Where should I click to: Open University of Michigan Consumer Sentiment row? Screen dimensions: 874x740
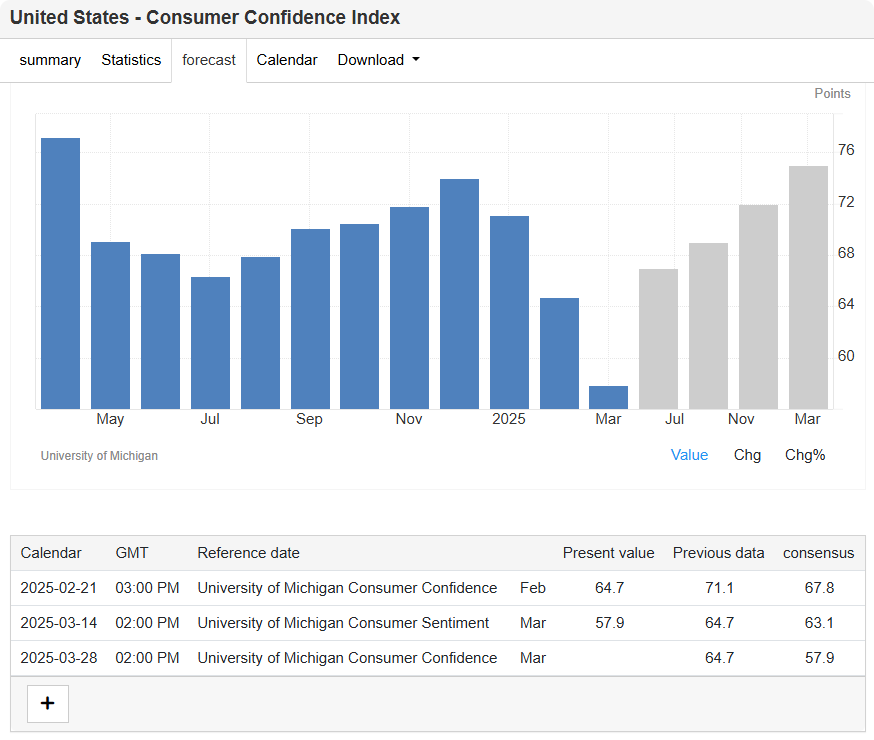pos(343,623)
